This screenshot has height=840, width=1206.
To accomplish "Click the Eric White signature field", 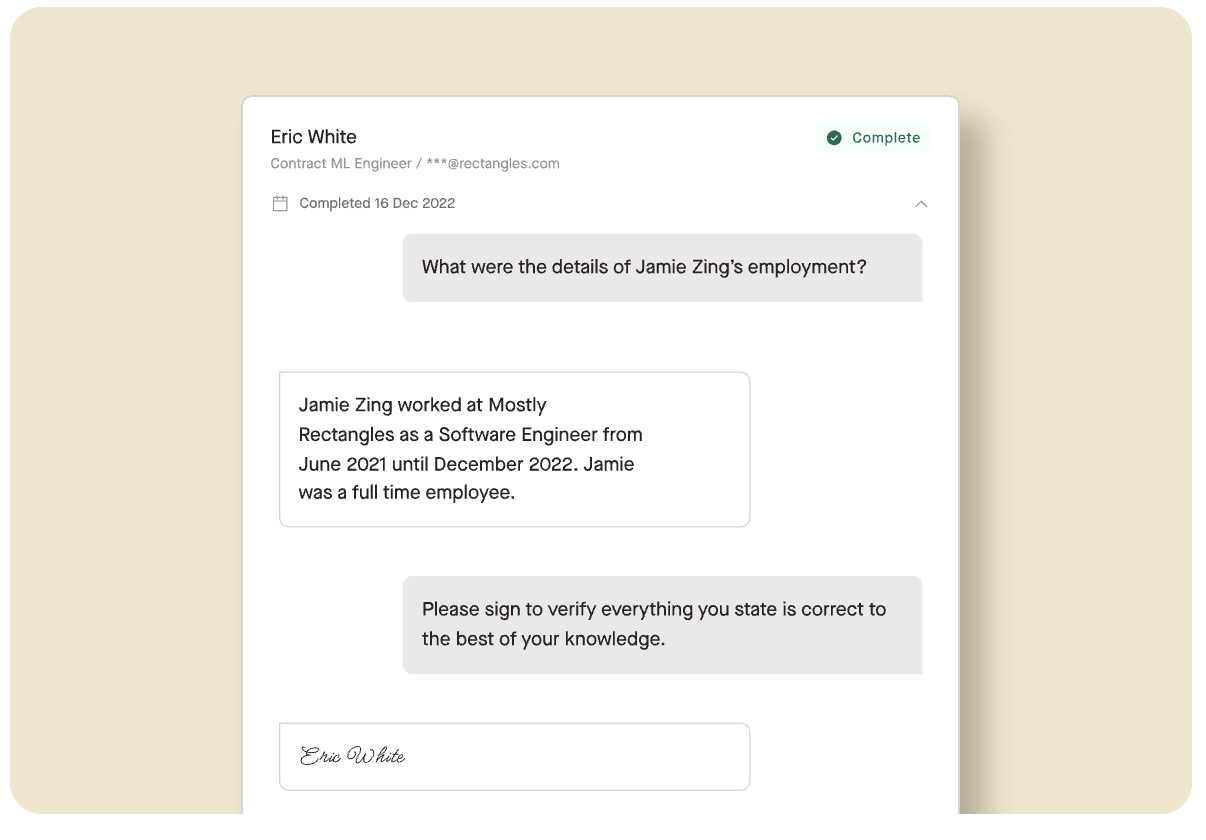I will click(514, 756).
